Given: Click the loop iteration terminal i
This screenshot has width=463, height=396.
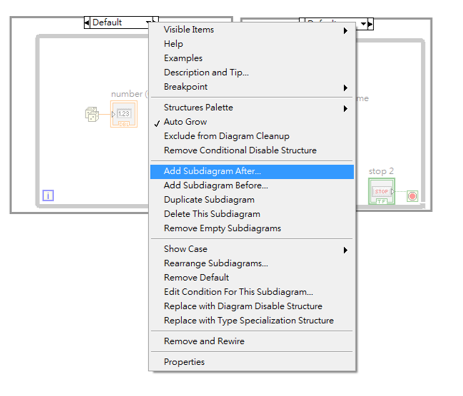Looking at the screenshot, I should [x=48, y=195].
